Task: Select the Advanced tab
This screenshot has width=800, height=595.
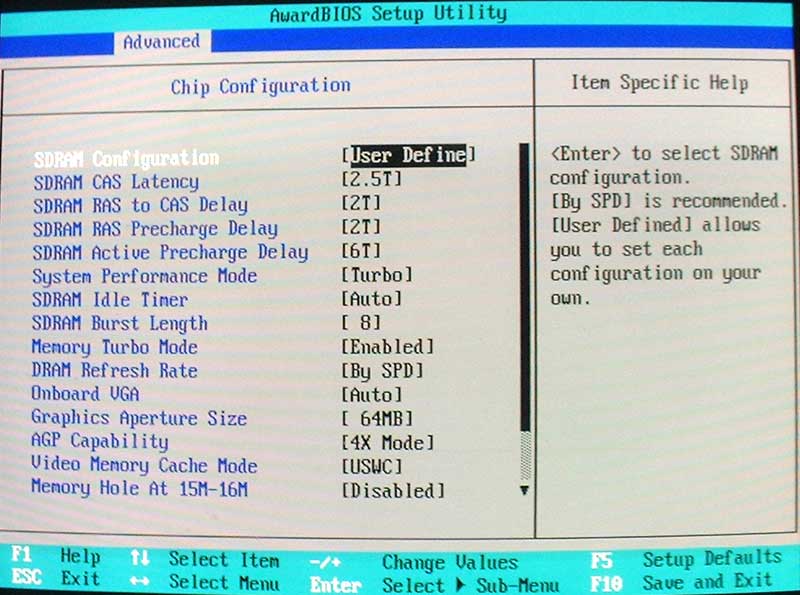Action: [162, 42]
